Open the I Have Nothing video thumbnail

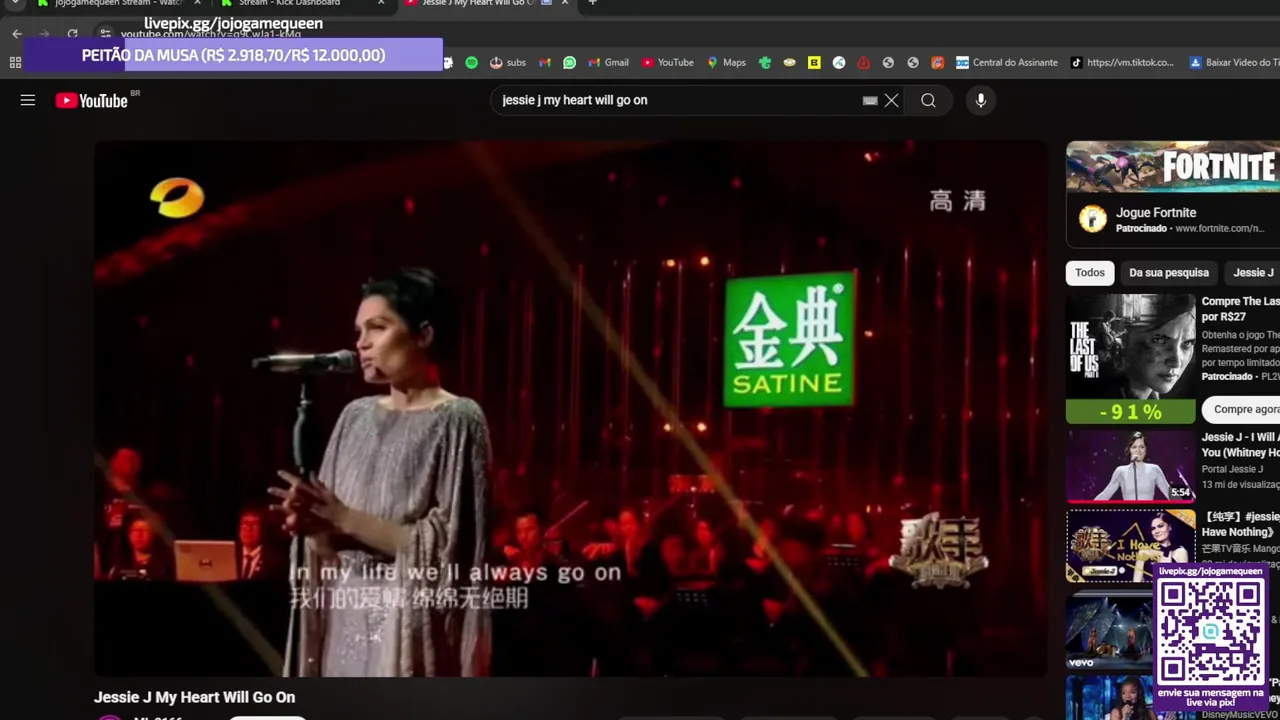pos(1130,545)
